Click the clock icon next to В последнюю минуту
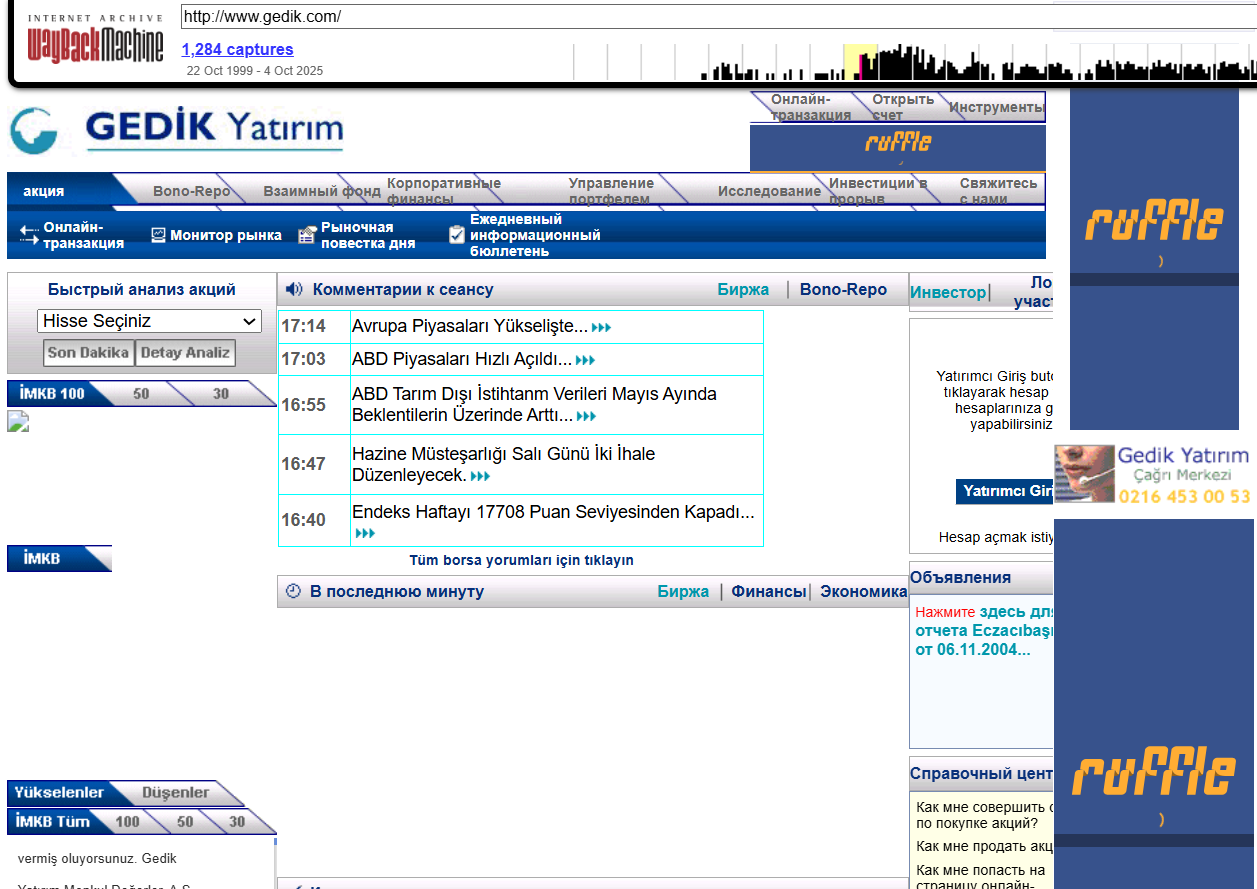The image size is (1257, 889). tap(292, 590)
